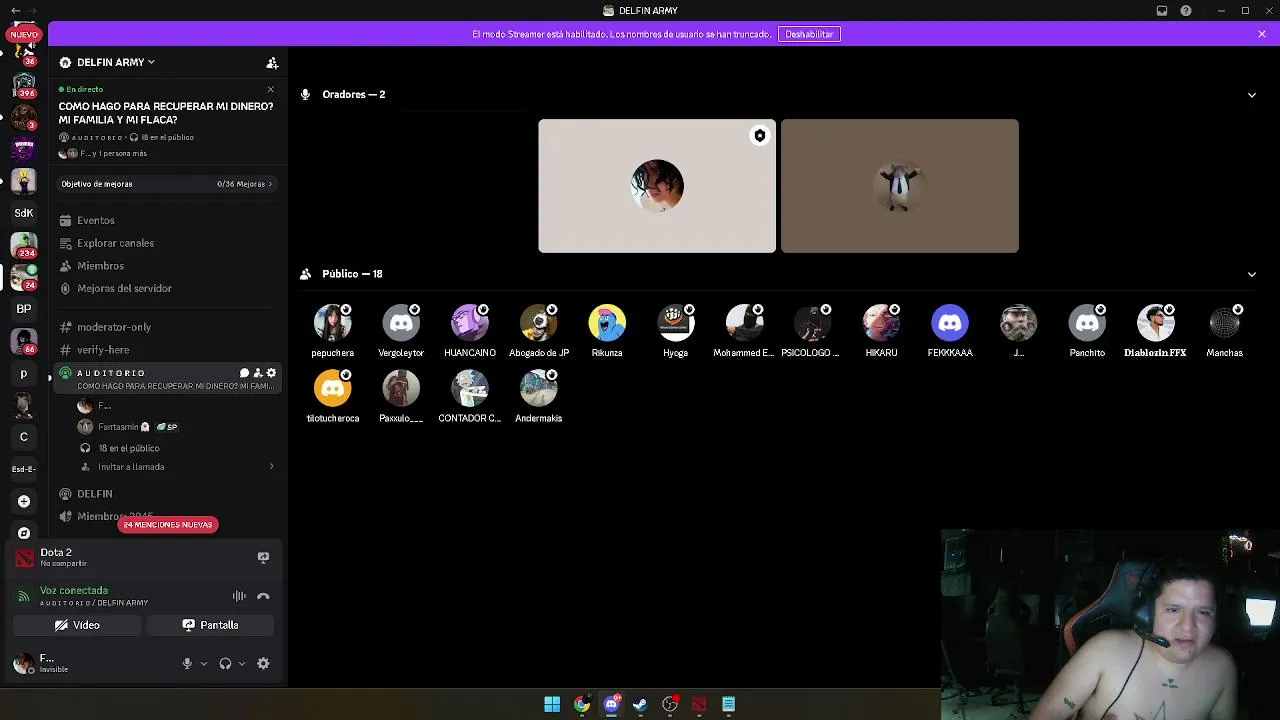1280x720 pixels.
Task: Open the Miembros list entry
Action: [100, 266]
